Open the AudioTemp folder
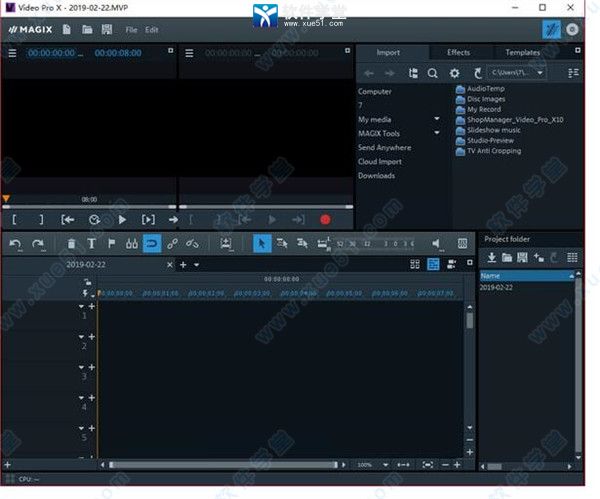This screenshot has height=499, width=600. pos(481,89)
